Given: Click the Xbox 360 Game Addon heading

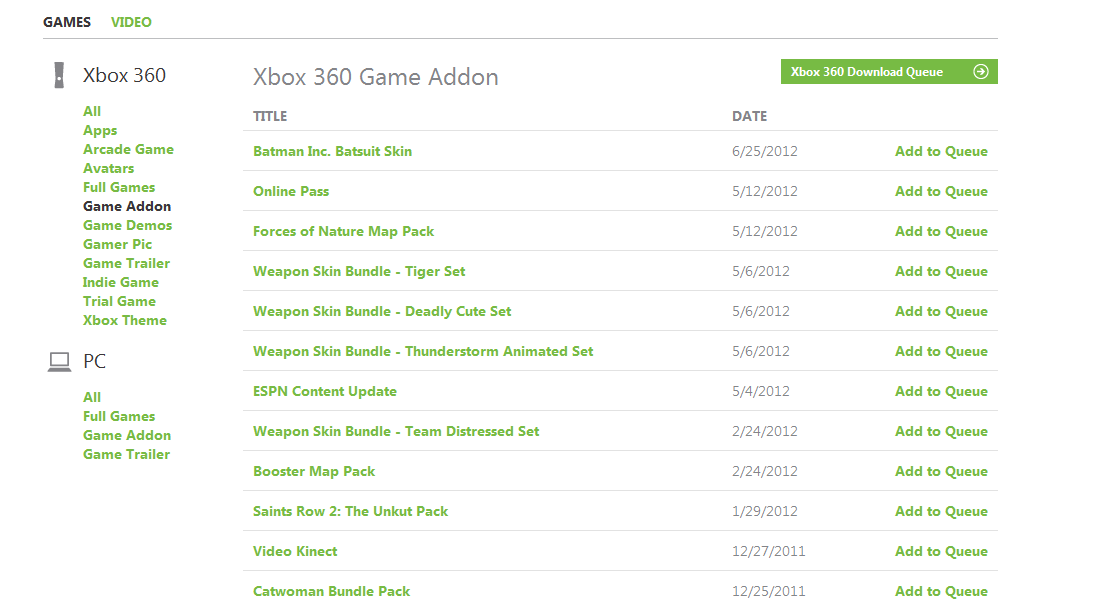Looking at the screenshot, I should pyautogui.click(x=376, y=77).
